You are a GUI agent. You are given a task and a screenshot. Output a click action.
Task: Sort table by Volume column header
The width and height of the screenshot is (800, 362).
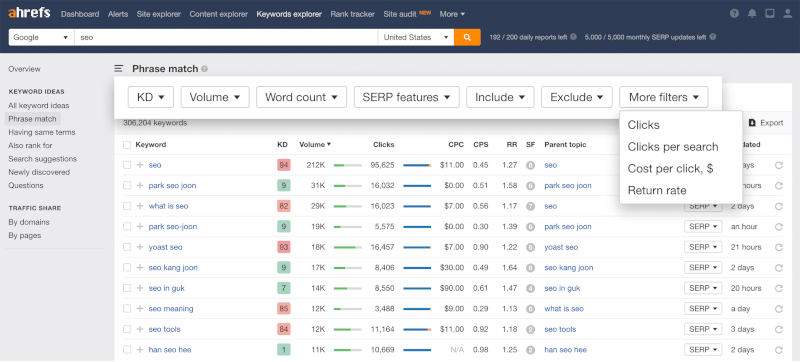point(315,145)
